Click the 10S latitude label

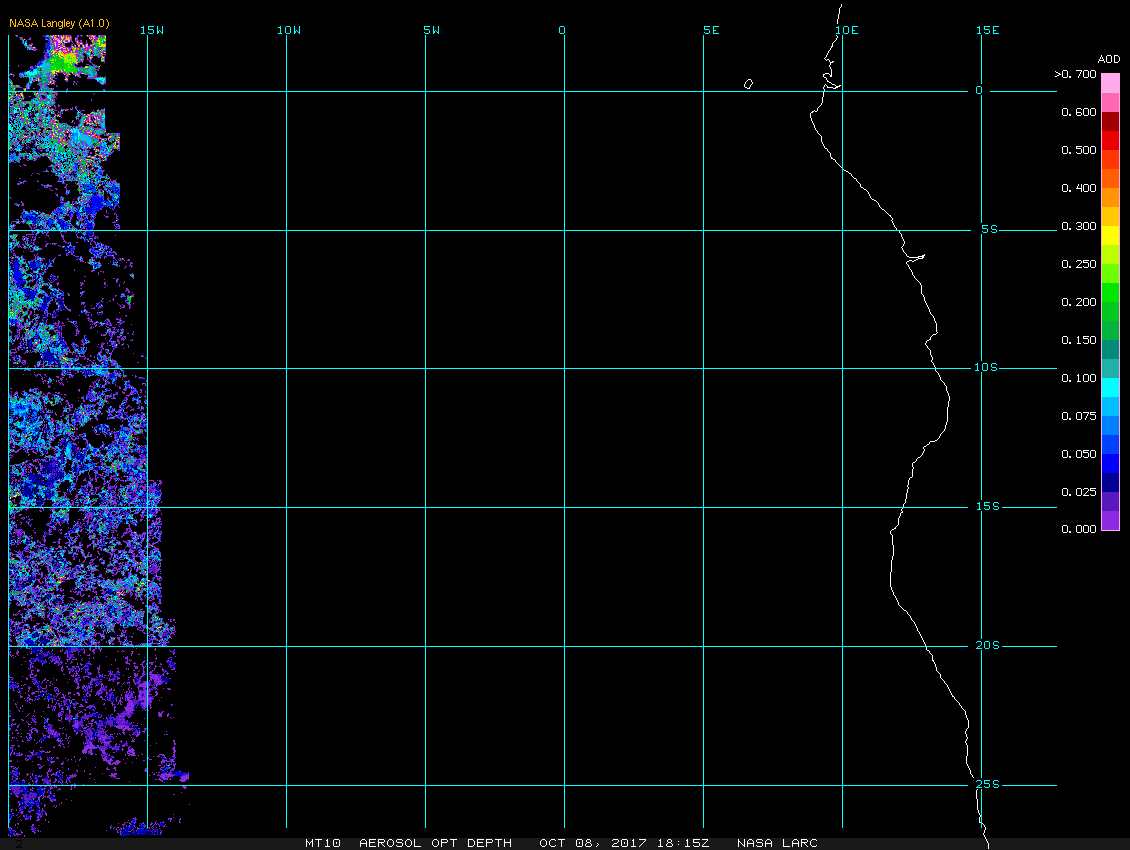coord(986,368)
